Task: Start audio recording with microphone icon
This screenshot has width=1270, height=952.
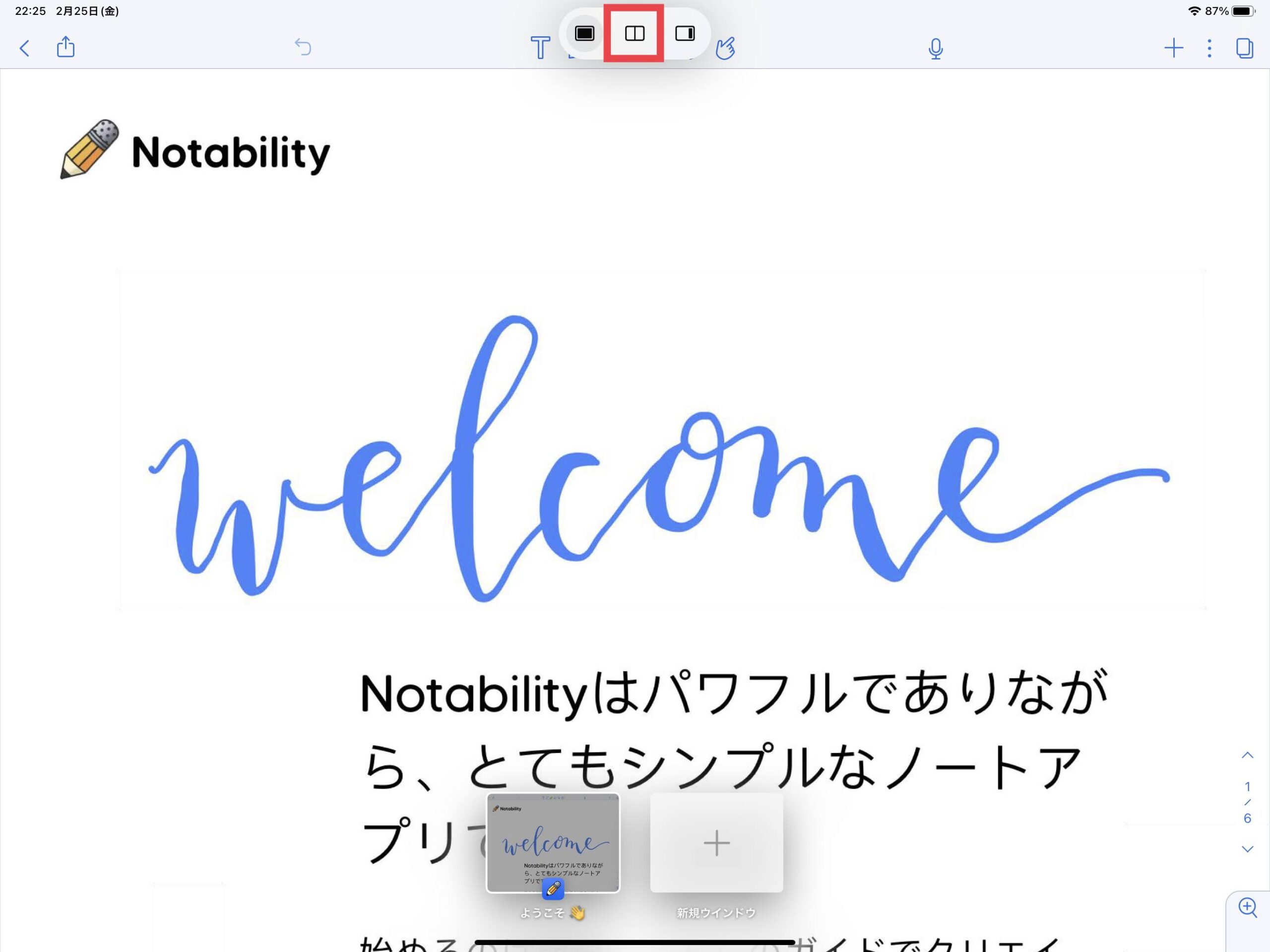Action: (935, 49)
